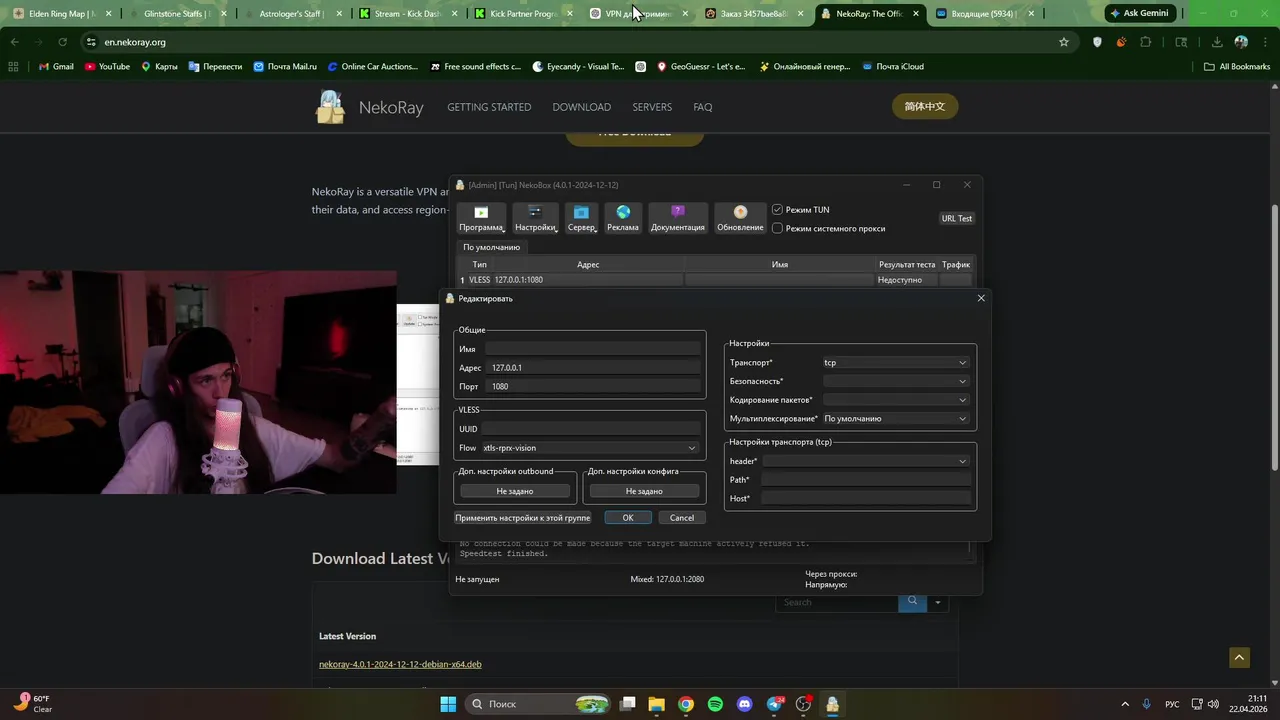
Task: Expand the Безопасность dropdown
Action: (x=895, y=381)
